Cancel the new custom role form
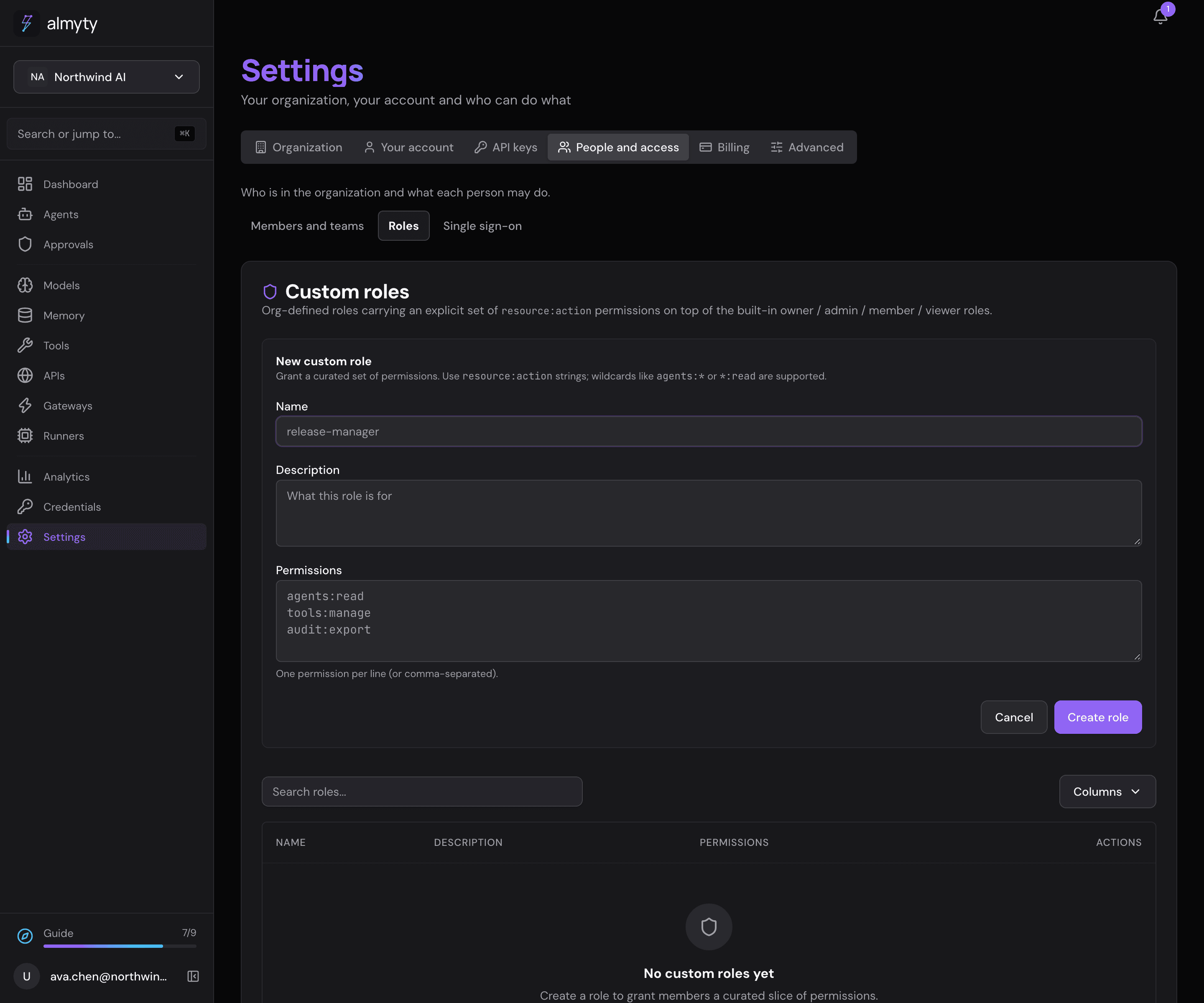 pos(1014,717)
